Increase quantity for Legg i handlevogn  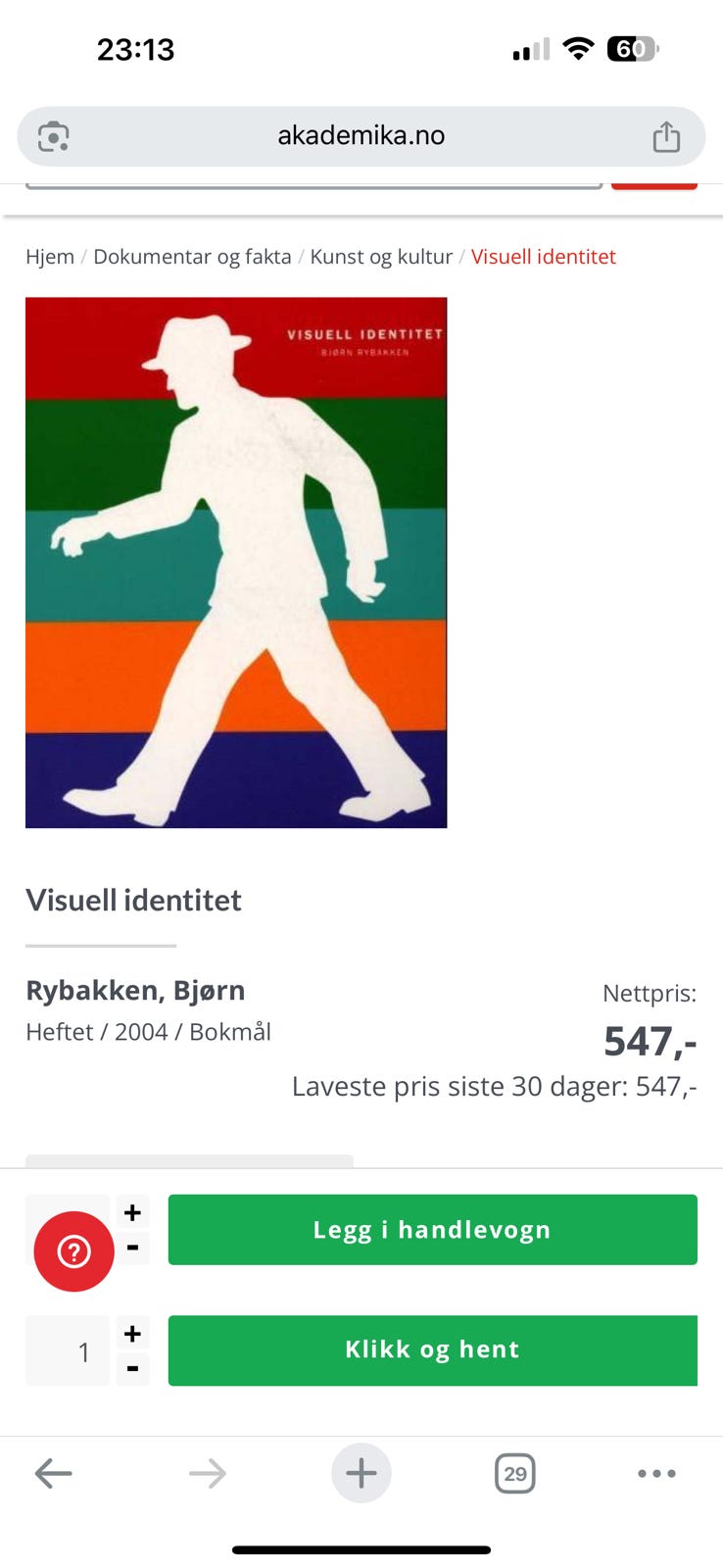coord(133,1212)
